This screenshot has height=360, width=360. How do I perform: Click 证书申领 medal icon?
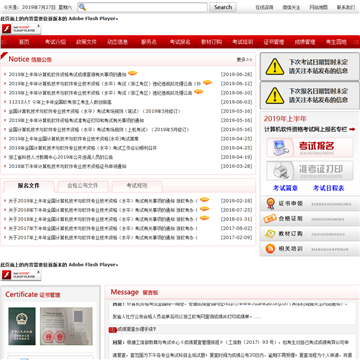coord(270,204)
